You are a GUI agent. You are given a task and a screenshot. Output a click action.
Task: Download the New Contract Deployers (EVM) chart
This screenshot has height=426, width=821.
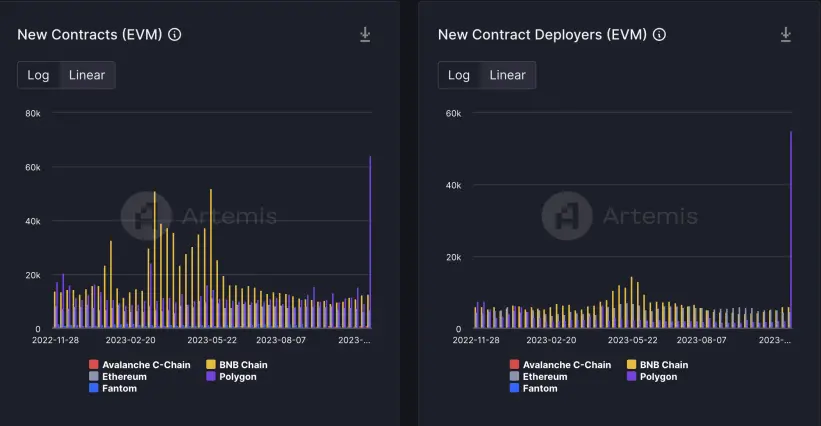point(785,35)
